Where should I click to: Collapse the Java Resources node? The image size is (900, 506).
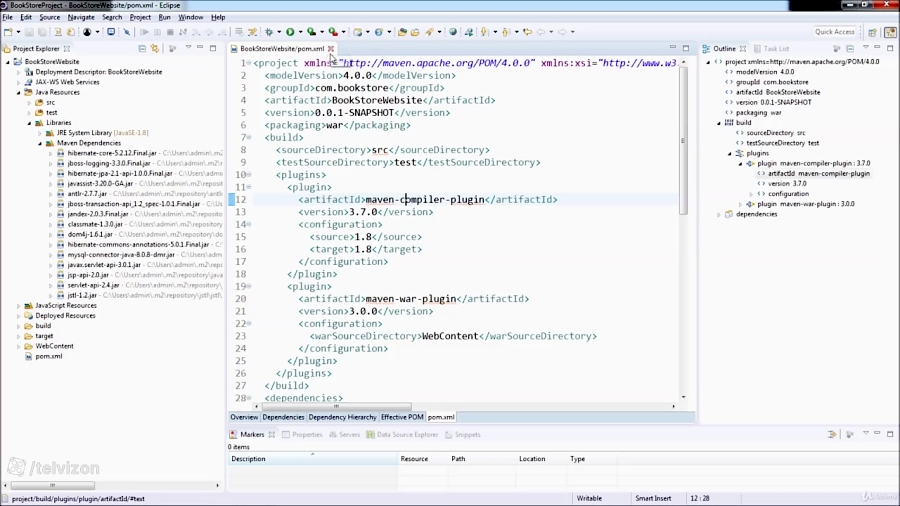(x=18, y=92)
